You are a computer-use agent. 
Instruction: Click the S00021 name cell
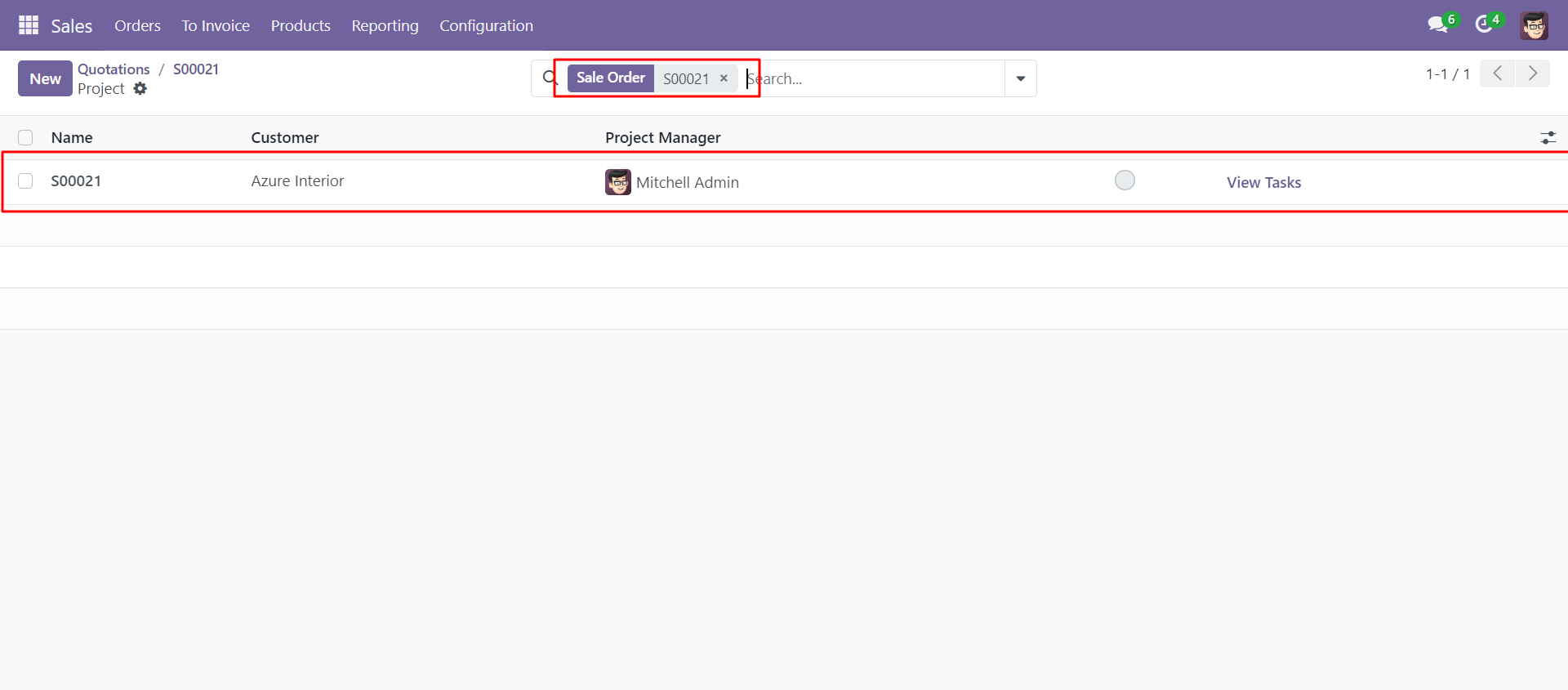[76, 180]
